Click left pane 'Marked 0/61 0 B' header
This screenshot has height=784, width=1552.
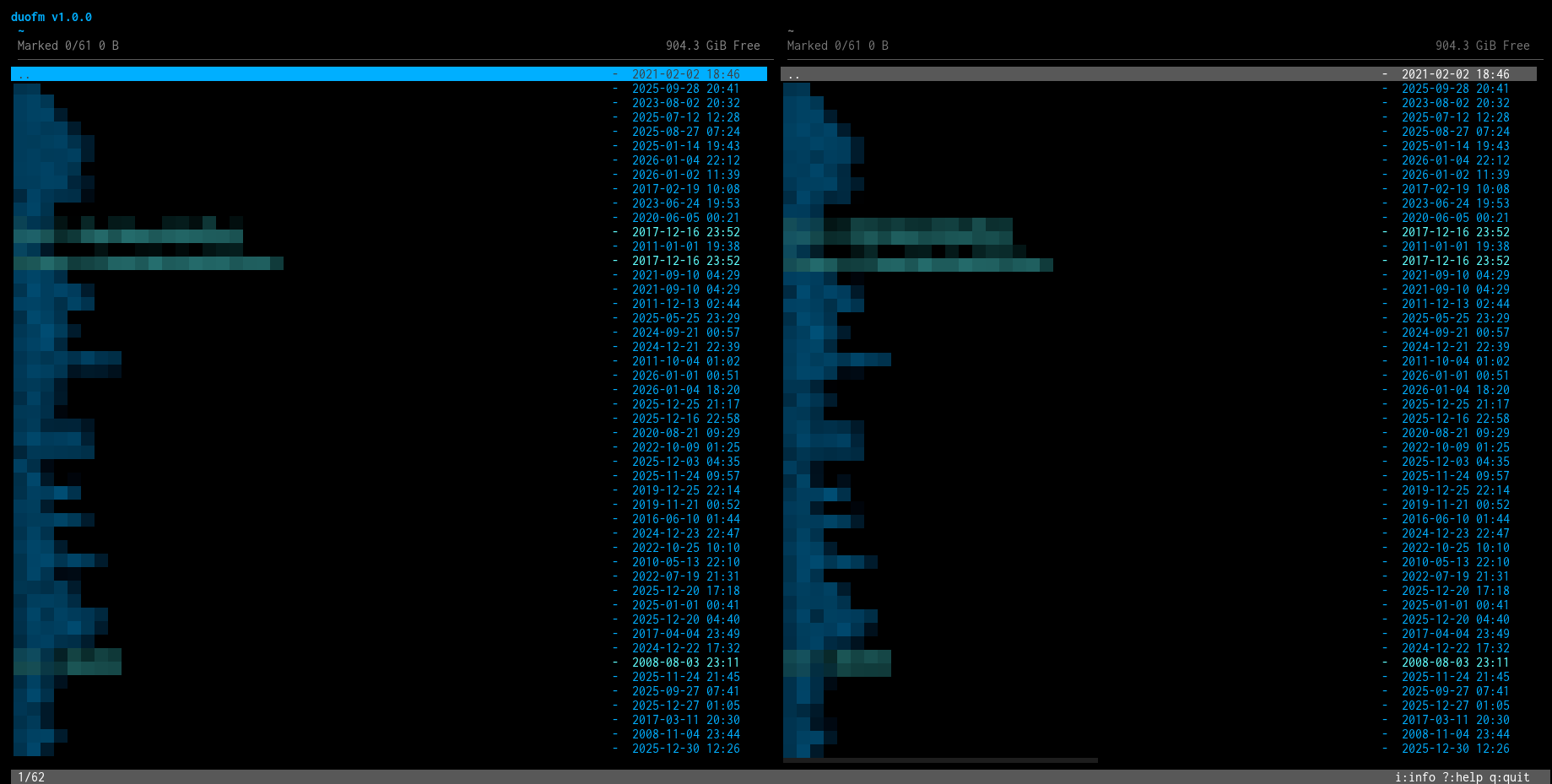coord(68,46)
